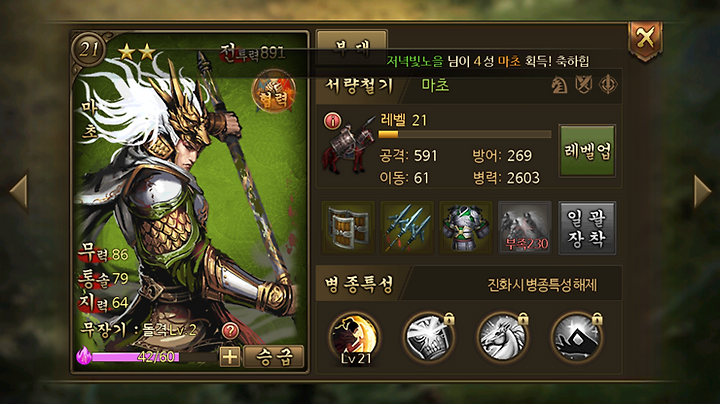
Task: Open the Lv21 unit trait skill icon
Action: [x=354, y=338]
